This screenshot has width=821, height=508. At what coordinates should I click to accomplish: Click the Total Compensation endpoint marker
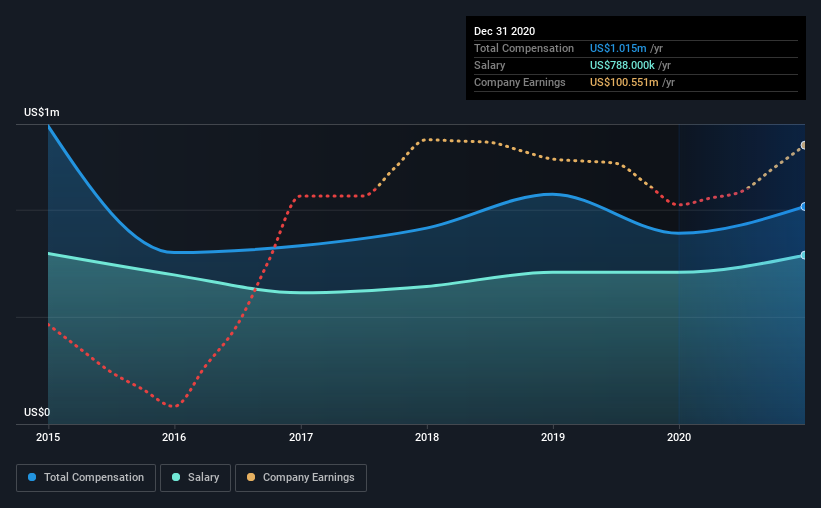pos(803,207)
